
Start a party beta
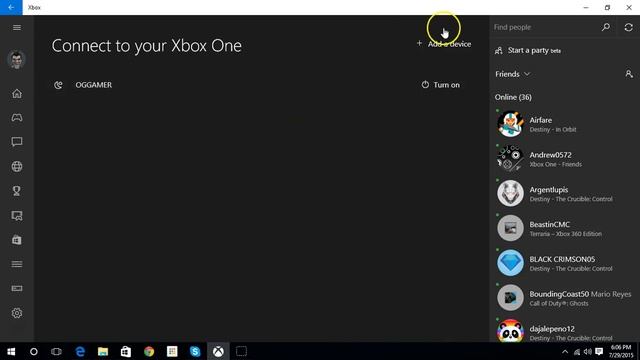528,51
